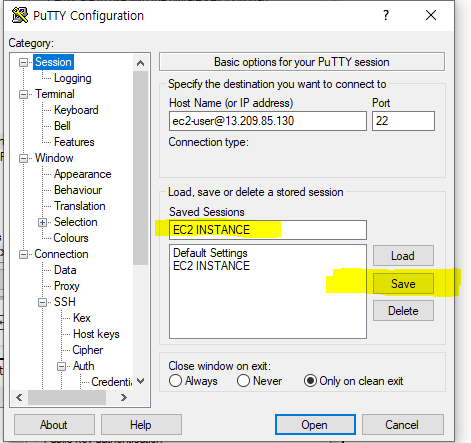Screen dimensions: 471x443
Task: Click the Saved Sessions name field
Action: coord(268,230)
